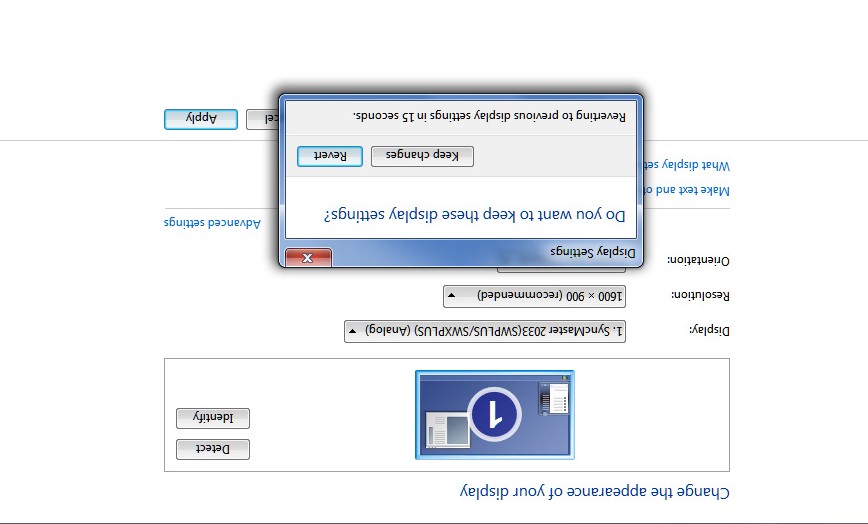Screen dimensions: 868x524
Task: Click the 'Orientation:' label
Action: pyautogui.click(x=699, y=260)
